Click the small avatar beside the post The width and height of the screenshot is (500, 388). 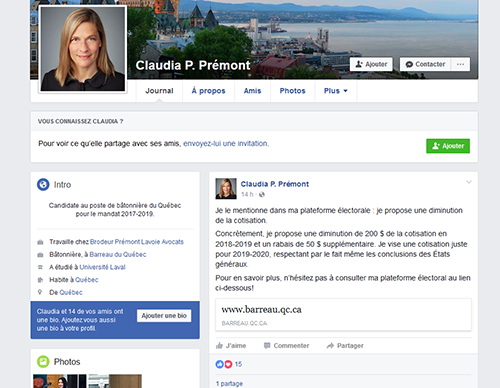coord(226,189)
